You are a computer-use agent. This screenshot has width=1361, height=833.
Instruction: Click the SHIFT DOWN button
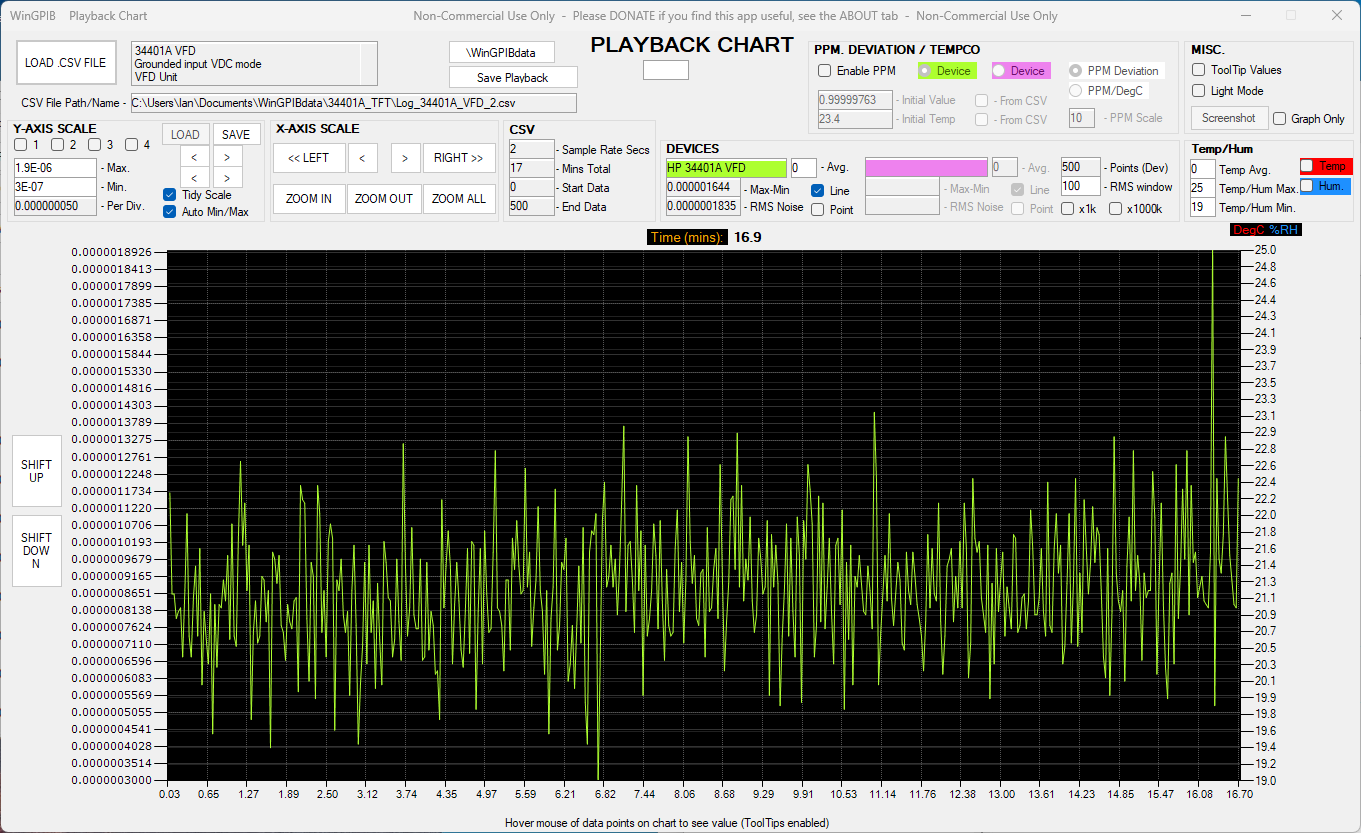[x=37, y=551]
